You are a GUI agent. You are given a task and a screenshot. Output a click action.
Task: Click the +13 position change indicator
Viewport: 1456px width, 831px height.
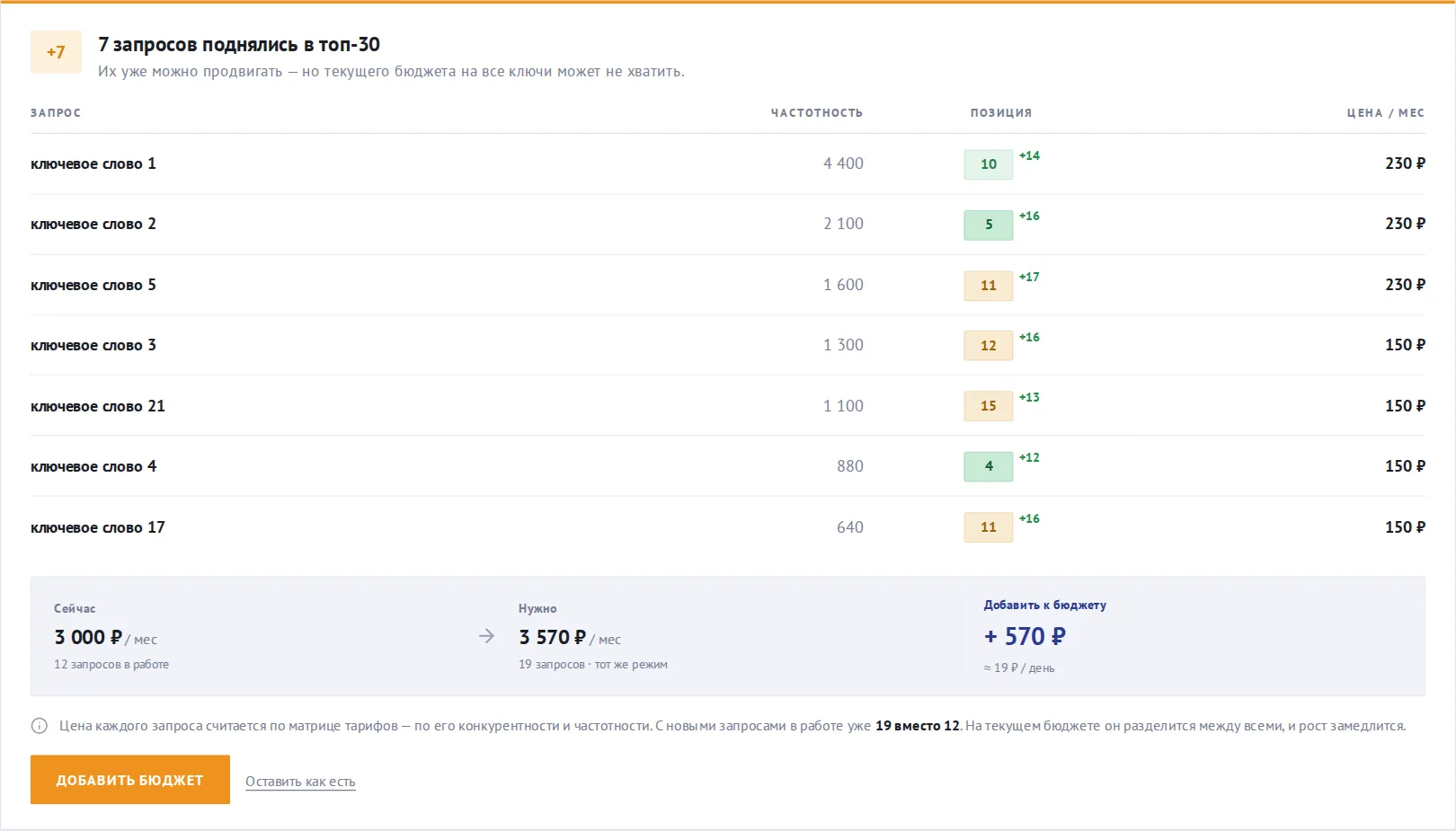click(x=1029, y=397)
